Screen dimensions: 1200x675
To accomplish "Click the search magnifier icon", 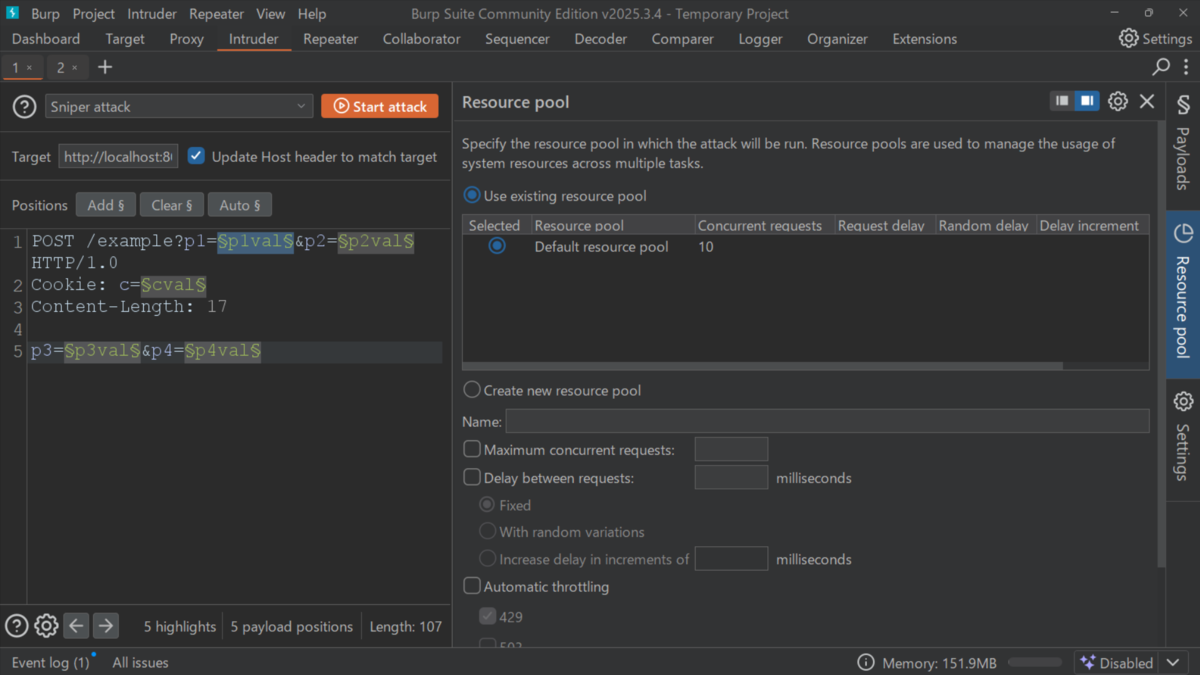I will tap(1161, 67).
